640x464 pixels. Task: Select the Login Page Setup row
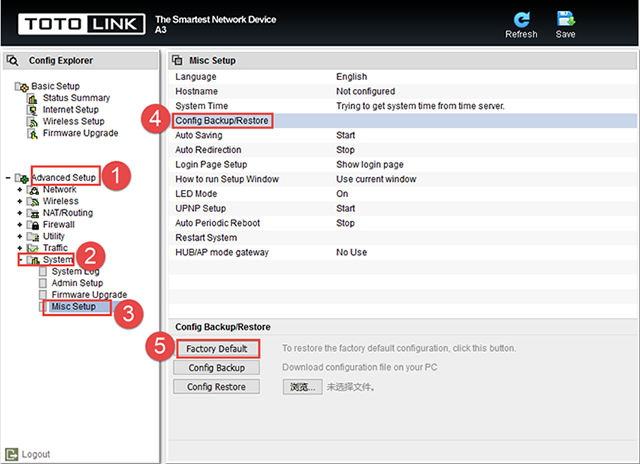coord(402,165)
